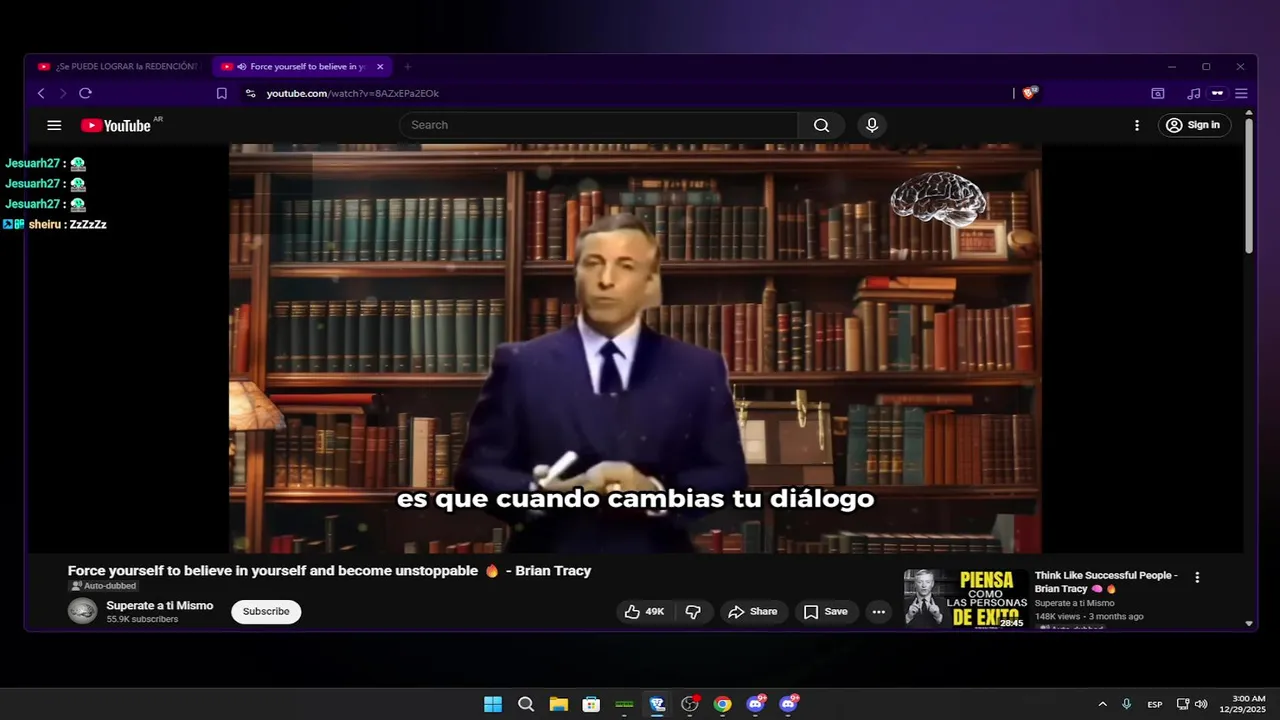
Task: Open OBS Studio from taskbar
Action: pyautogui.click(x=690, y=704)
